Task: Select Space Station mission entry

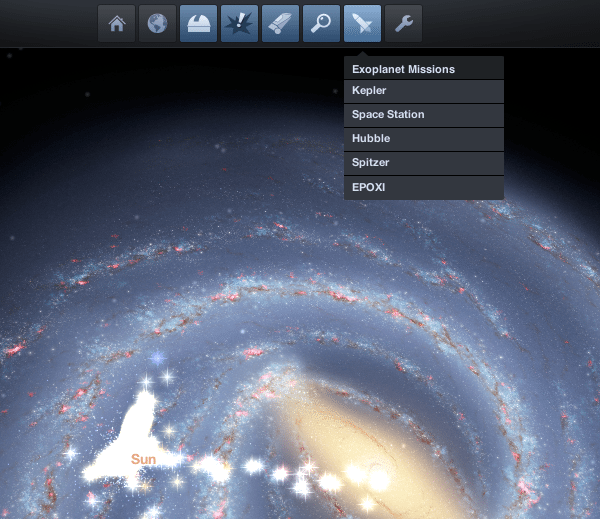Action: (424, 116)
